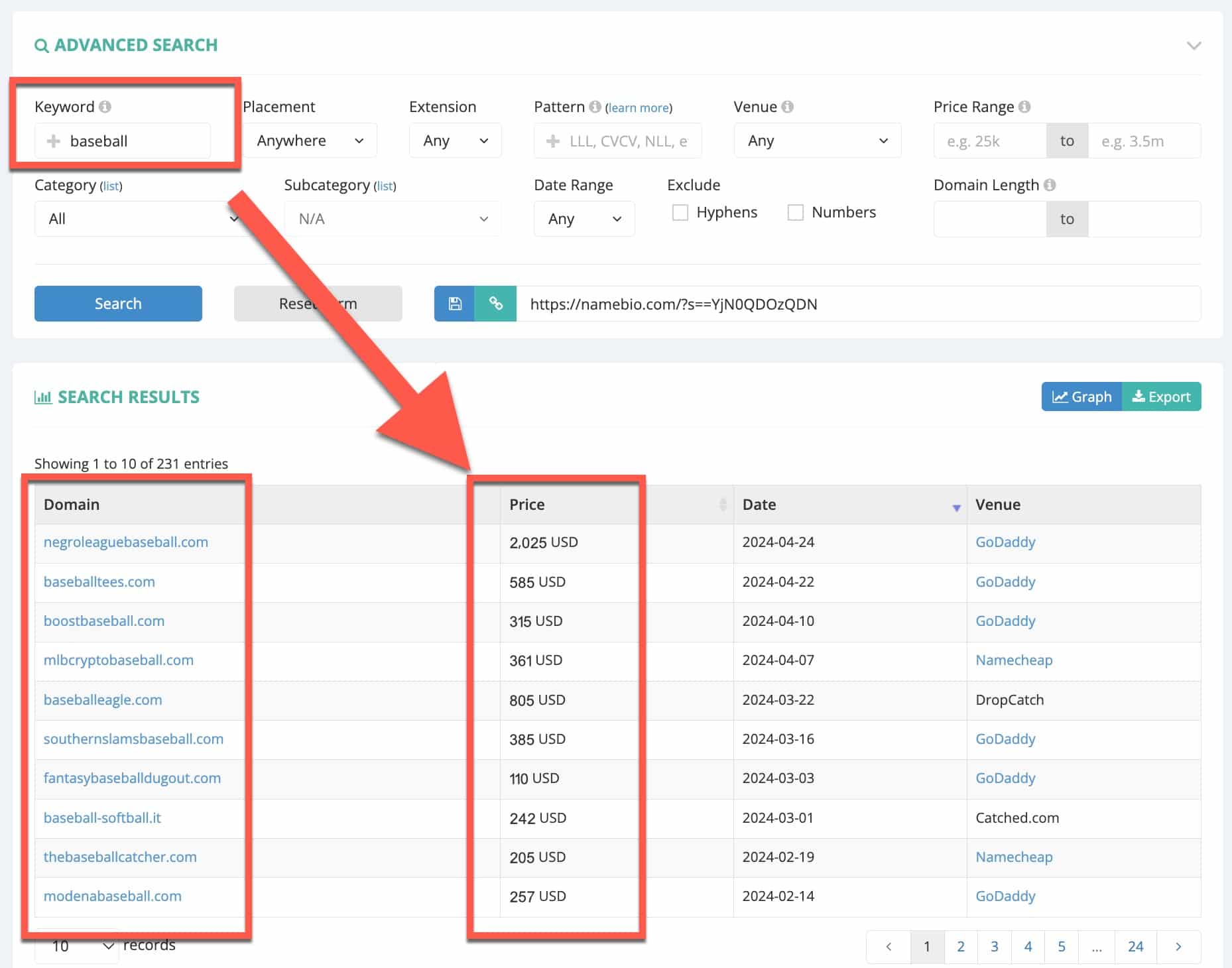Click the save search floppy disk icon
The height and width of the screenshot is (968, 1232).
click(x=455, y=304)
